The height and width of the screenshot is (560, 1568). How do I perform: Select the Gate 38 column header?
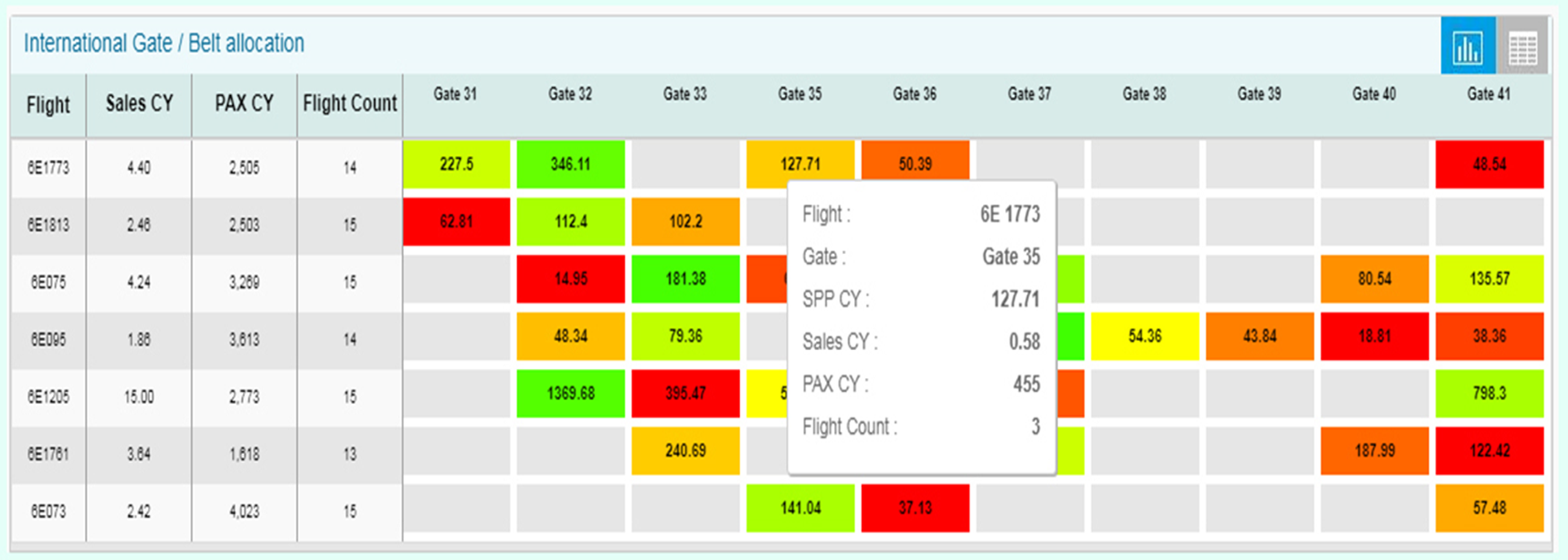[x=1144, y=94]
